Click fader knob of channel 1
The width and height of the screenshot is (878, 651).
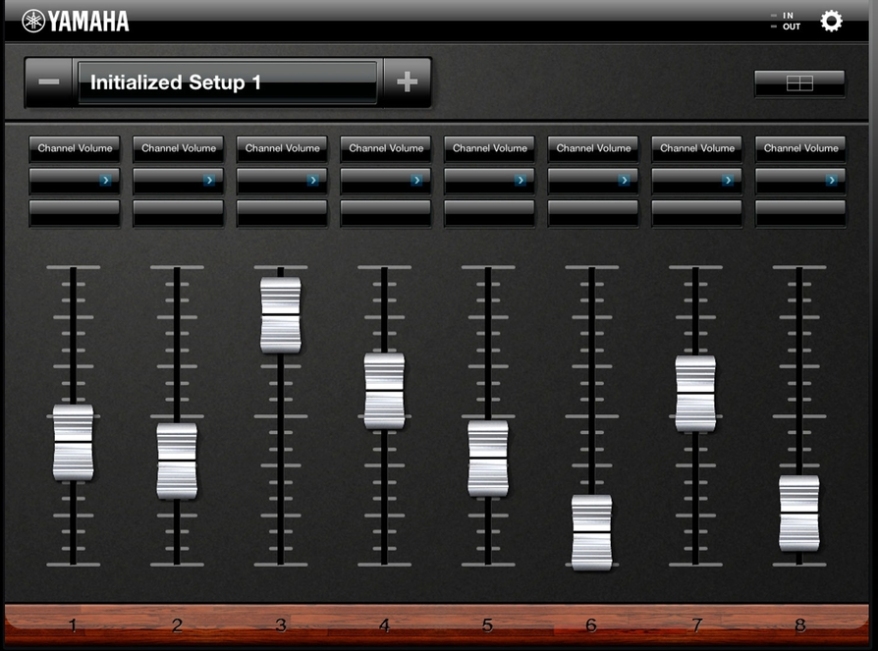pos(73,442)
